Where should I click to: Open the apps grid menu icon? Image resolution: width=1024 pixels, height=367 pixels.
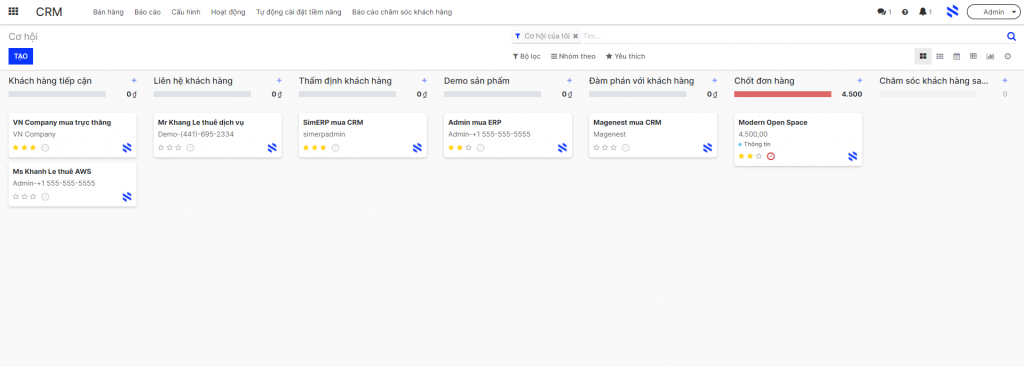click(x=13, y=12)
